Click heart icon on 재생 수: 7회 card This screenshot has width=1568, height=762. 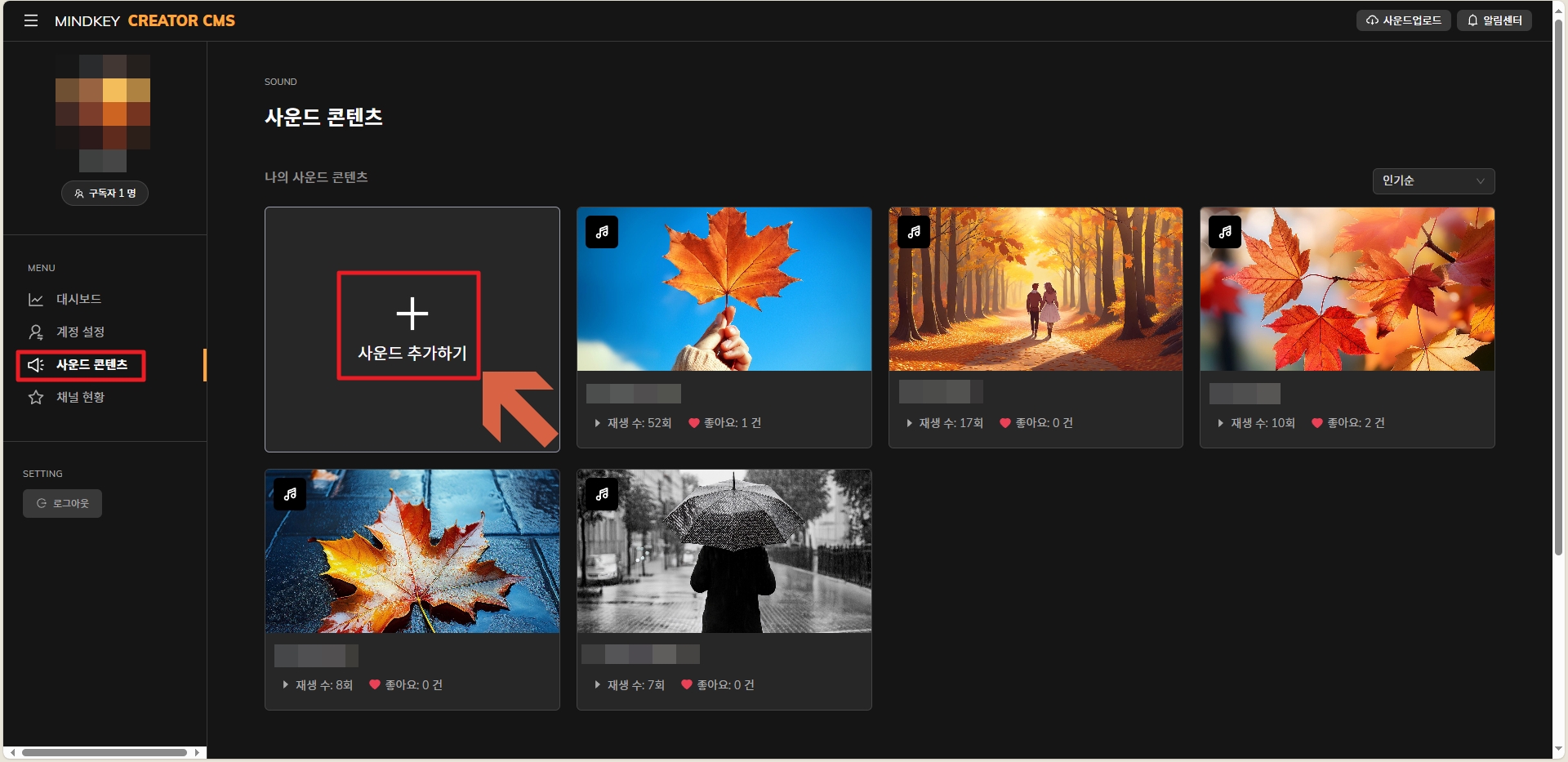[x=687, y=685]
